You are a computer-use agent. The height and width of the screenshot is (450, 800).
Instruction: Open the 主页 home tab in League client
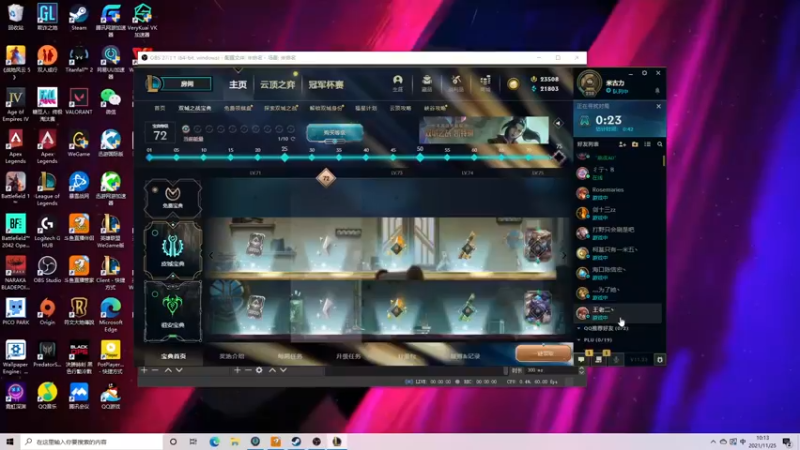point(238,85)
